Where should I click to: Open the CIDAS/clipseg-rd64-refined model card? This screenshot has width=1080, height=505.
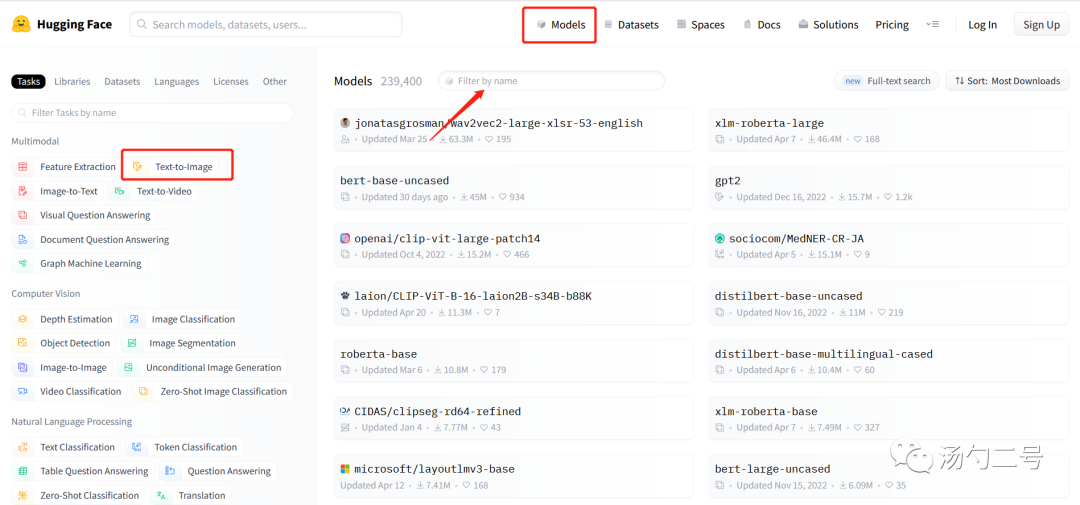pos(514,419)
